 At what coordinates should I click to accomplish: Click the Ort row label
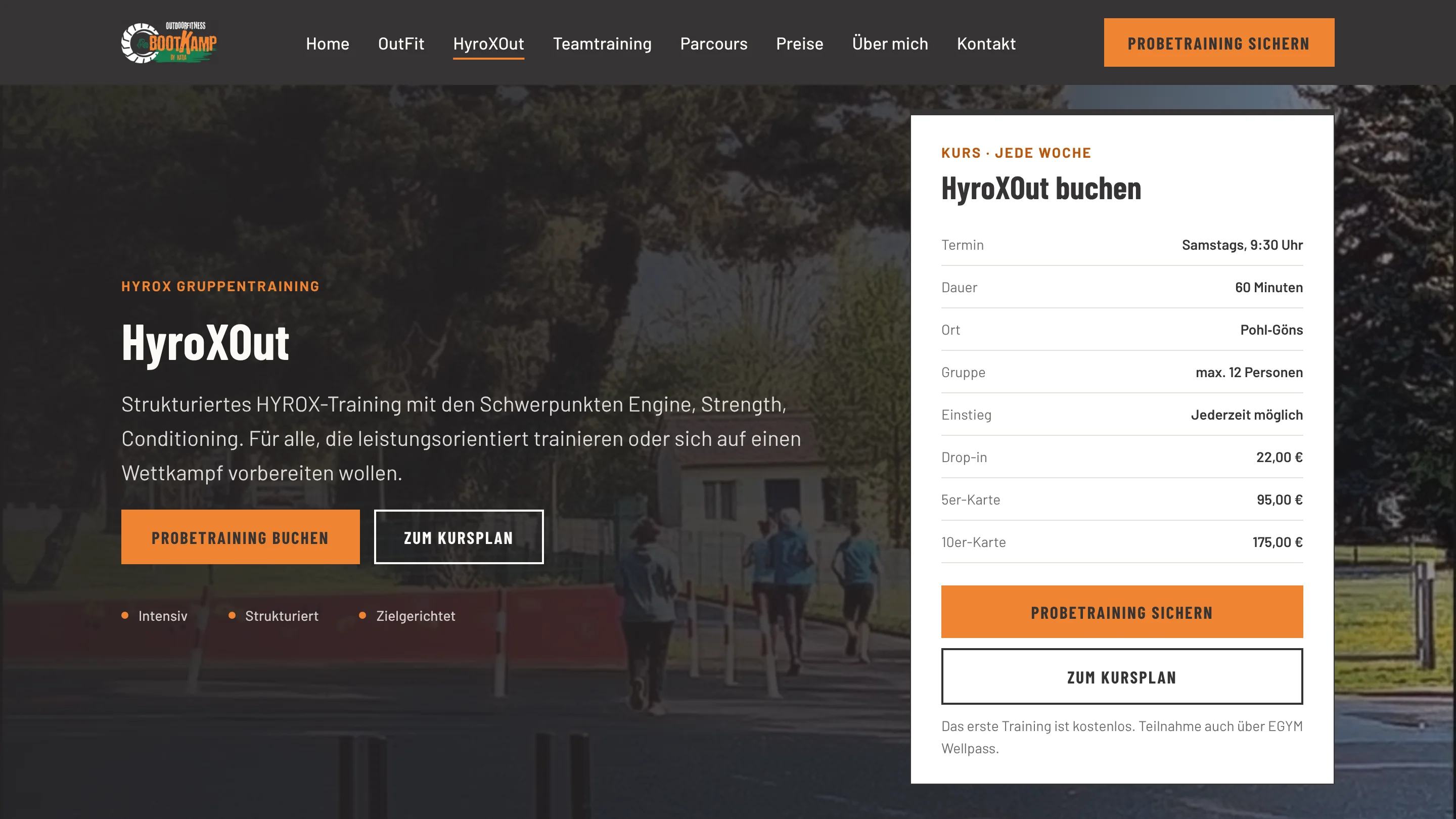coord(950,330)
